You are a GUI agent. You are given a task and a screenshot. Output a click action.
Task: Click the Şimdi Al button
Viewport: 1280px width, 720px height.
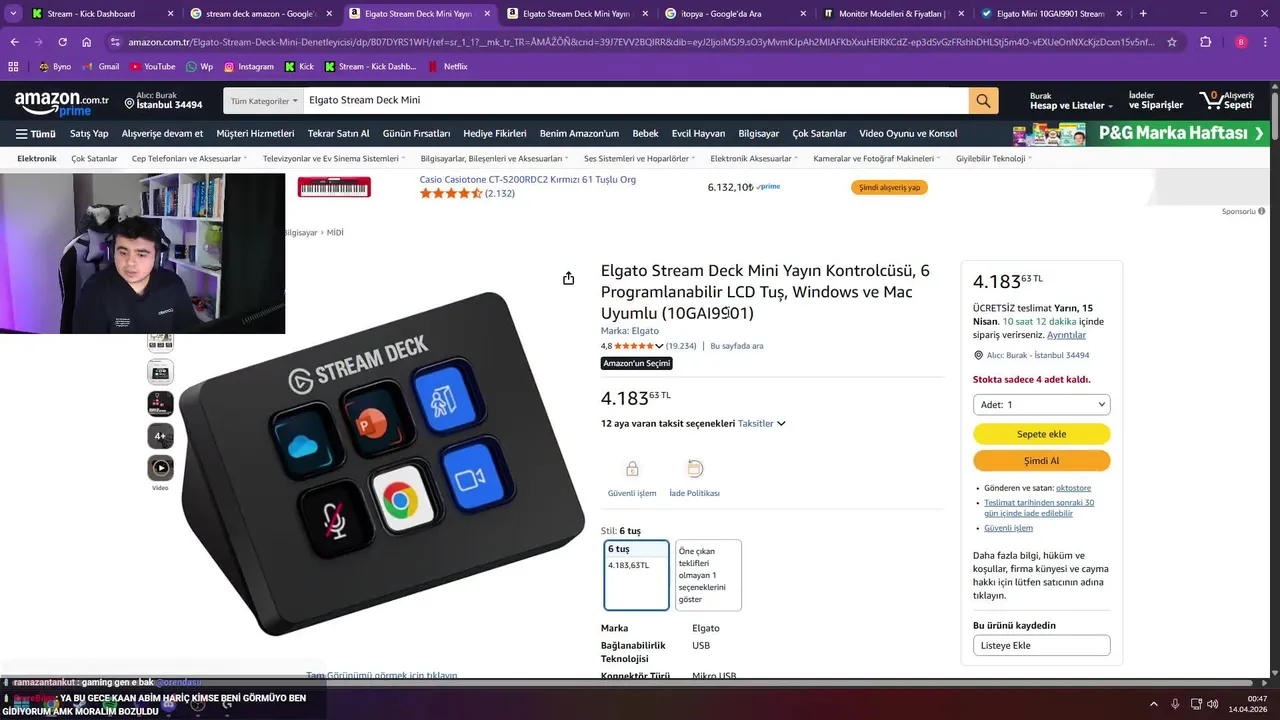tap(1041, 461)
